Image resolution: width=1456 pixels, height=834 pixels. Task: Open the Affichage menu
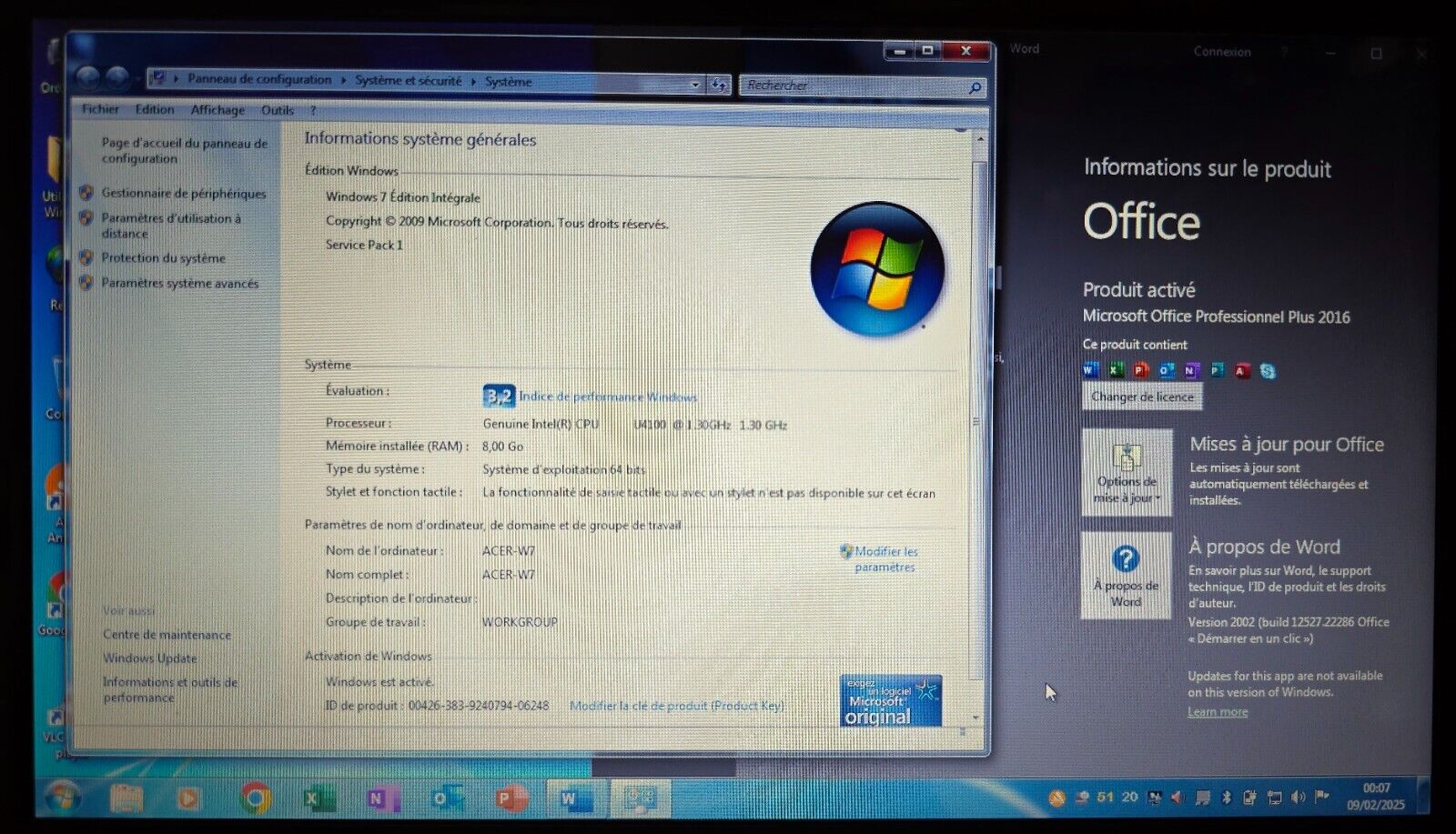pyautogui.click(x=217, y=110)
